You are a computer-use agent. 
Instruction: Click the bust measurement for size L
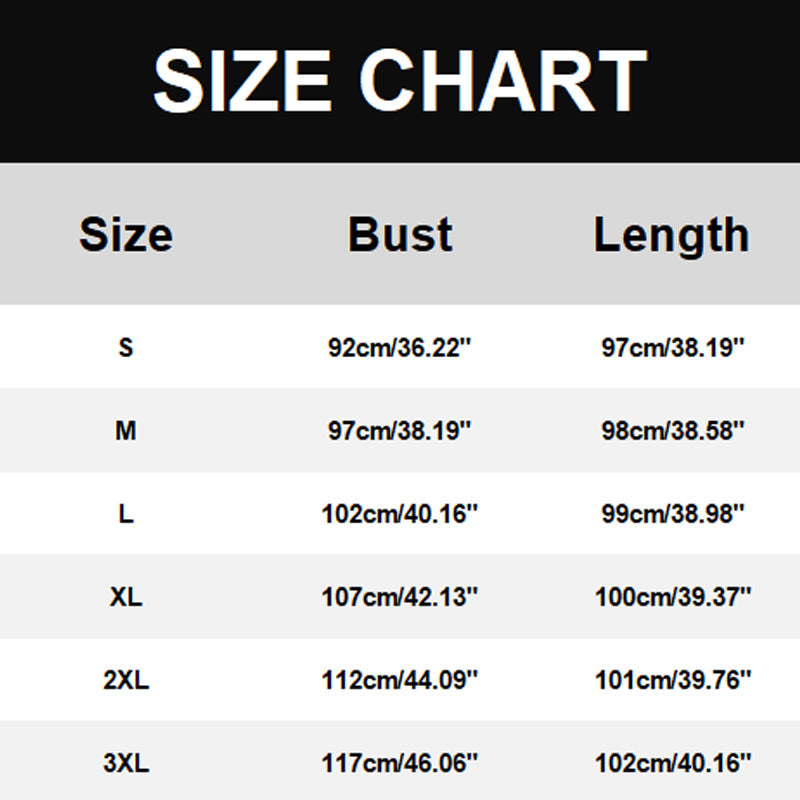400,515
